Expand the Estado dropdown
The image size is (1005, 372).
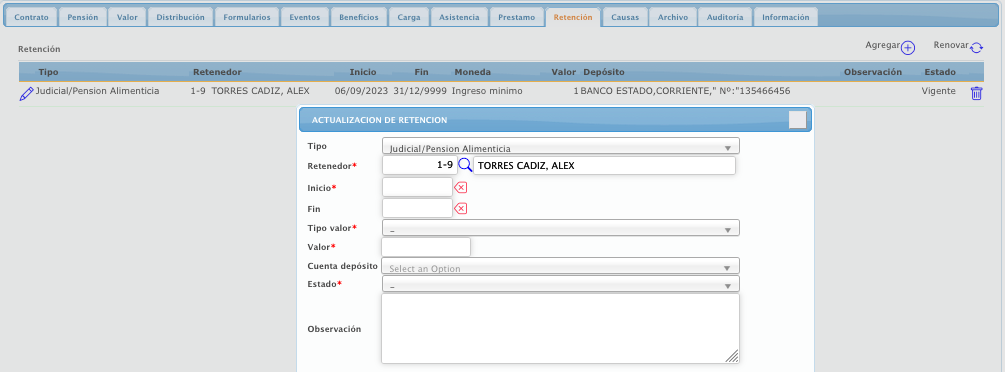561,284
